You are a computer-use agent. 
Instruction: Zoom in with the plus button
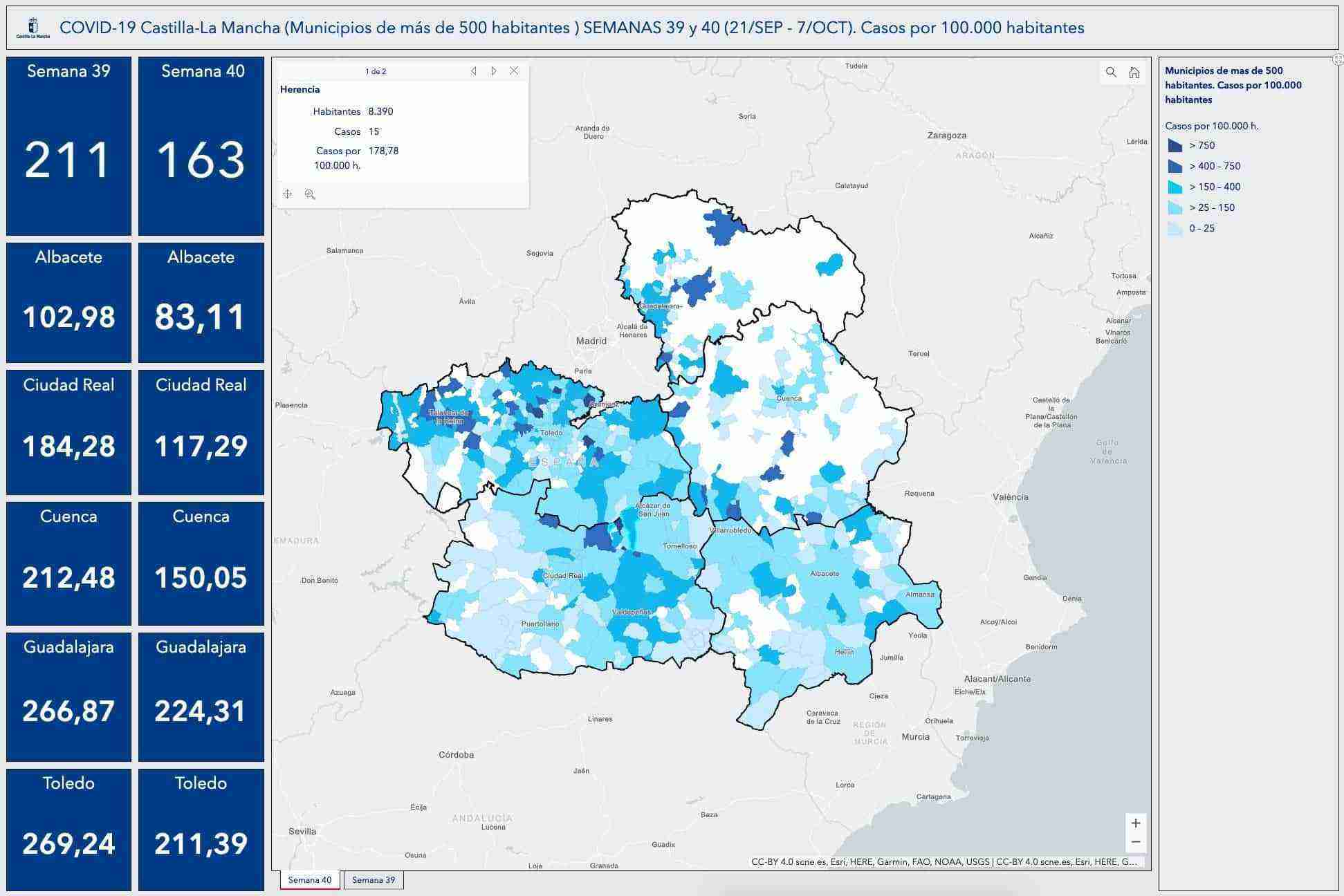[x=1136, y=823]
